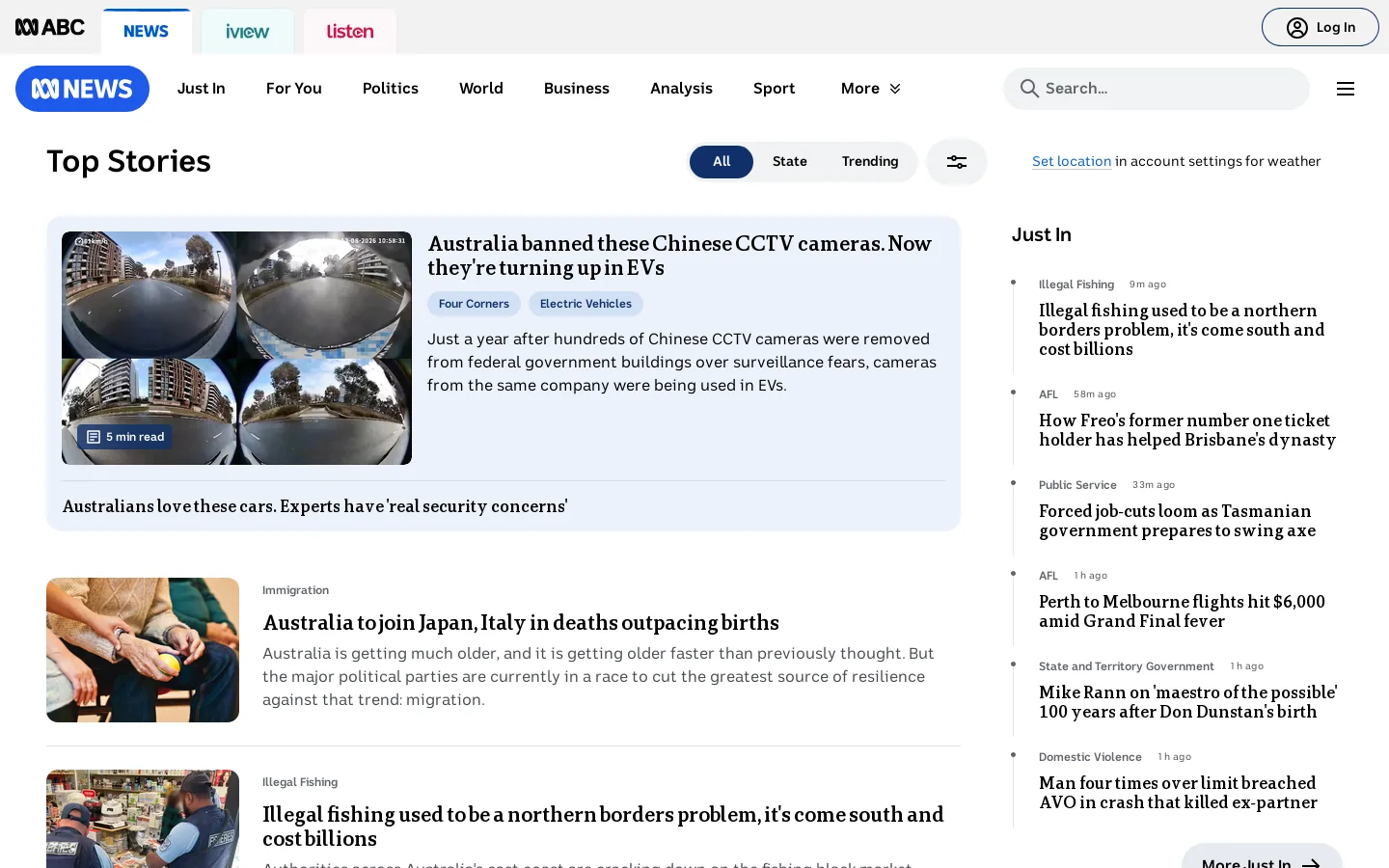Click Illegal Fishing label above main-column story
The width and height of the screenshot is (1389, 868).
pos(300,782)
